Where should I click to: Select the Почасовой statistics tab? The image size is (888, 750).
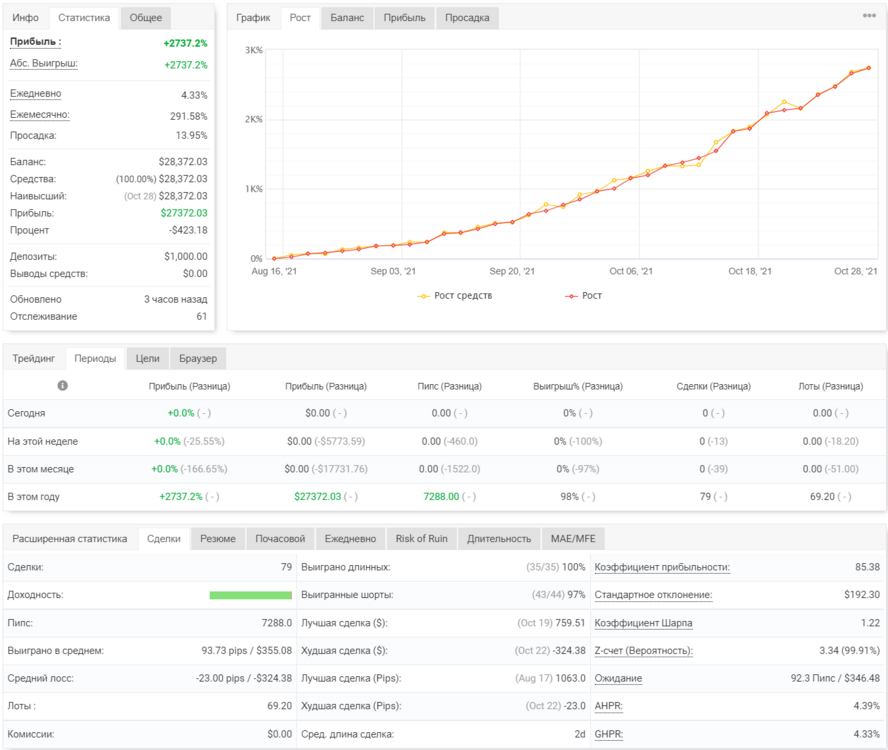click(280, 539)
